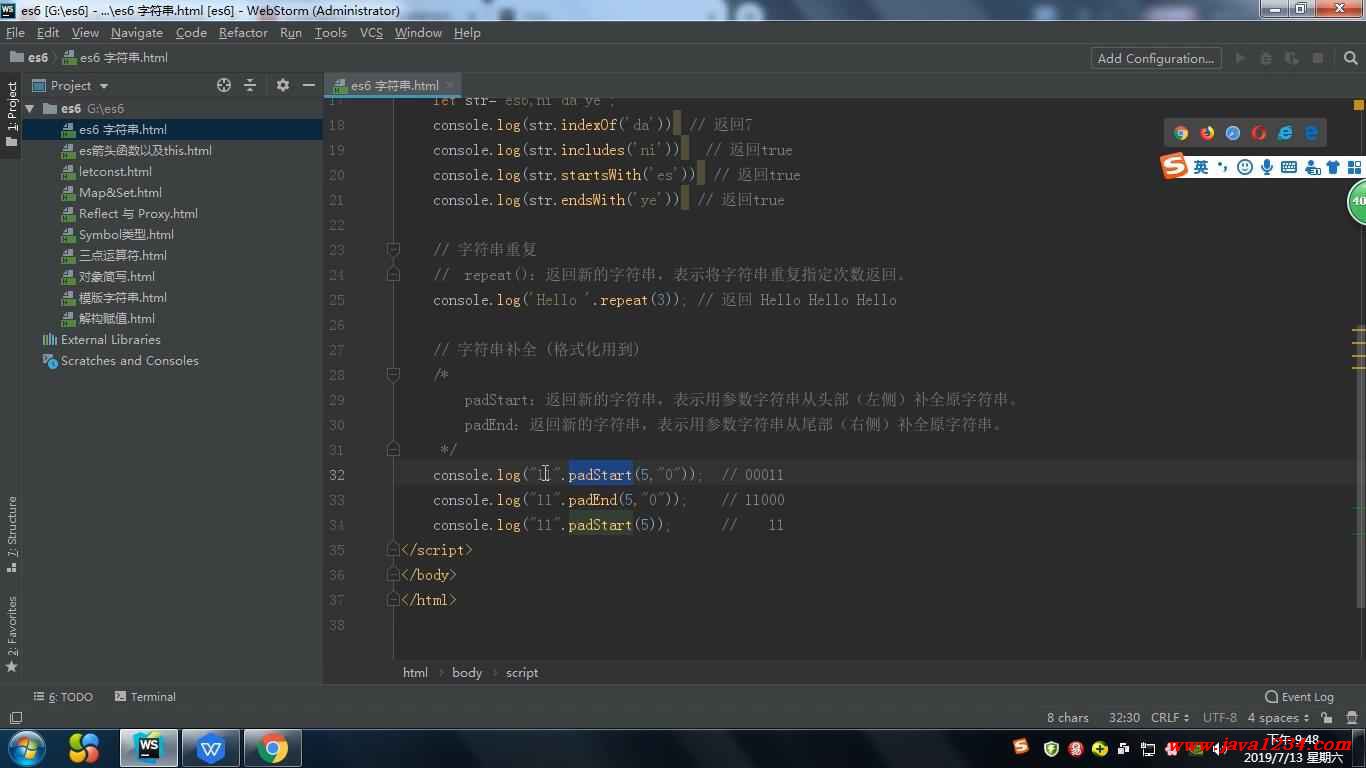Viewport: 1366px width, 768px height.
Task: Open in Safari from the editor browser bar
Action: (1233, 133)
